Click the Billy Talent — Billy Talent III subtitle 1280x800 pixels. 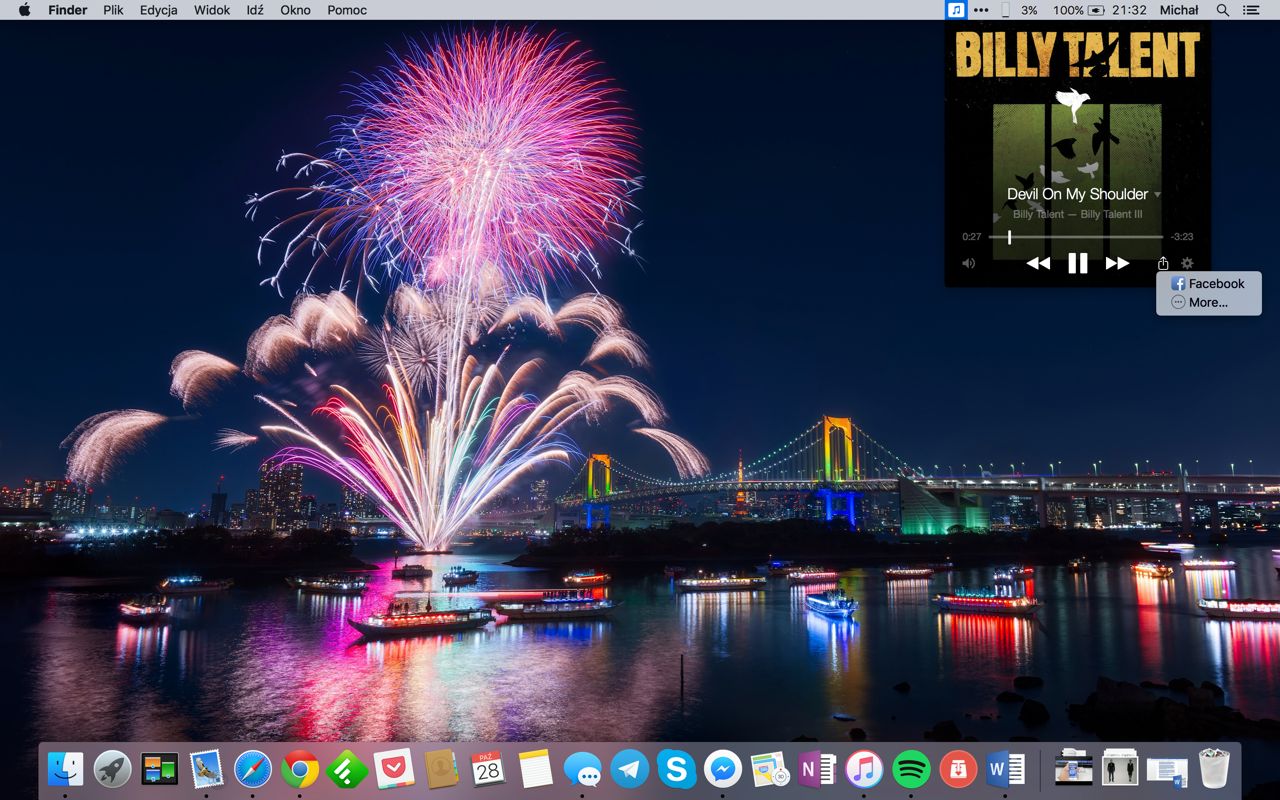[1077, 214]
